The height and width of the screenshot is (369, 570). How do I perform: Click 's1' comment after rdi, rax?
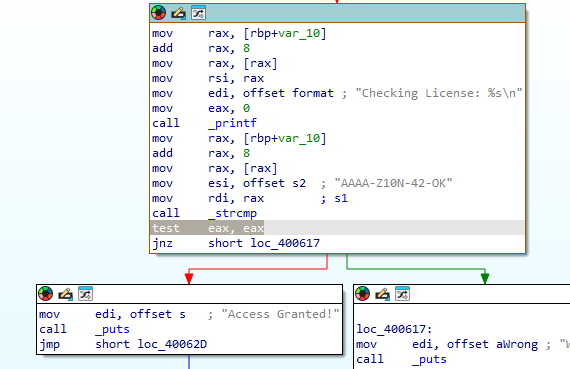pos(341,198)
